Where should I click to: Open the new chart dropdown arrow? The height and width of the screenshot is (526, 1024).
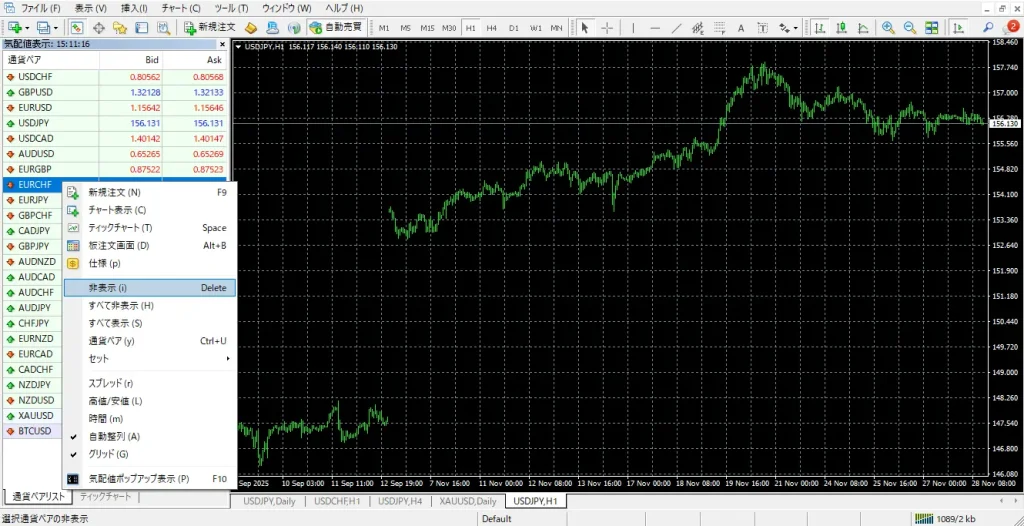click(x=27, y=27)
